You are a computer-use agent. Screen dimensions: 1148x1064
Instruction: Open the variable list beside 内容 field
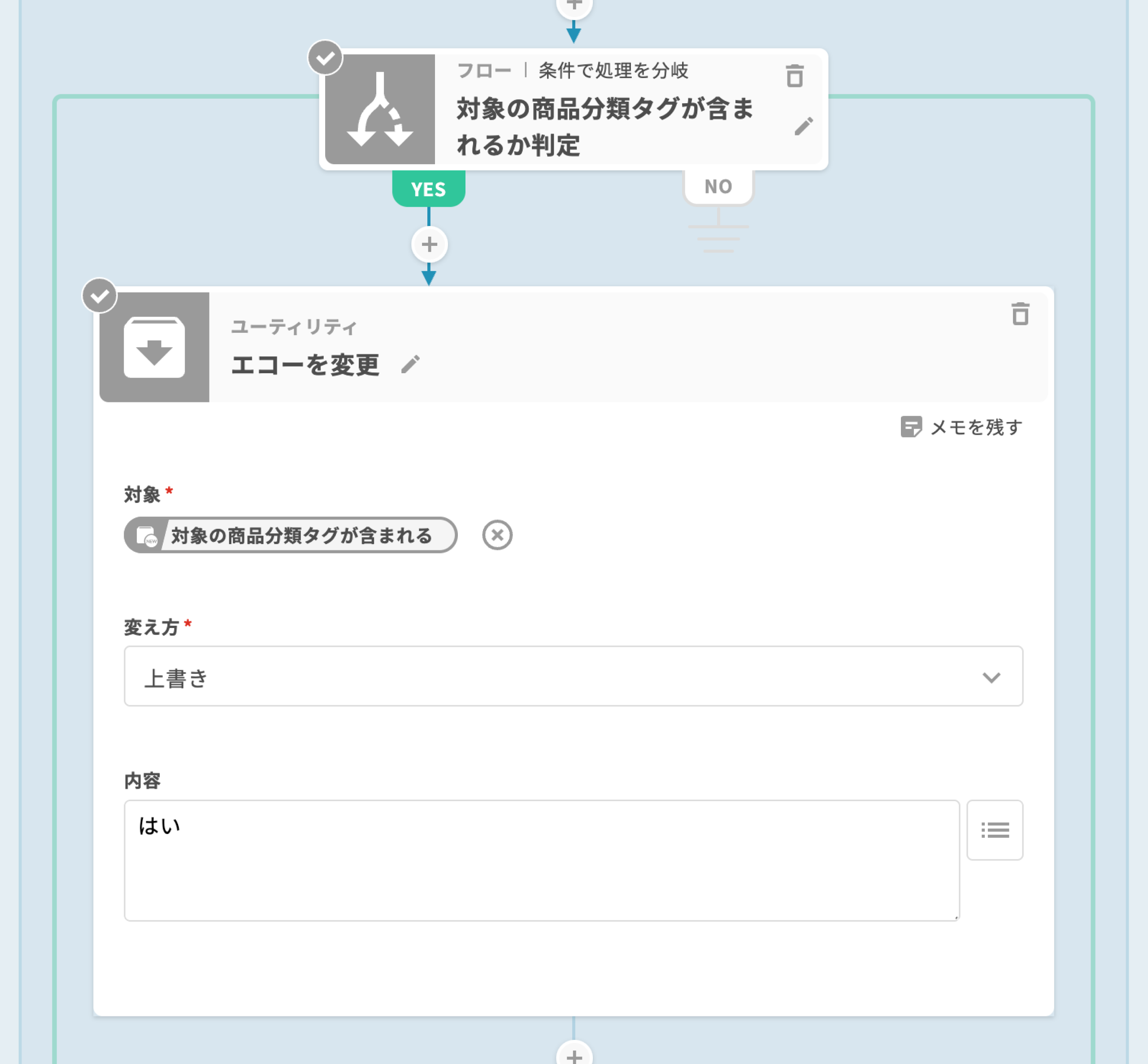(994, 830)
